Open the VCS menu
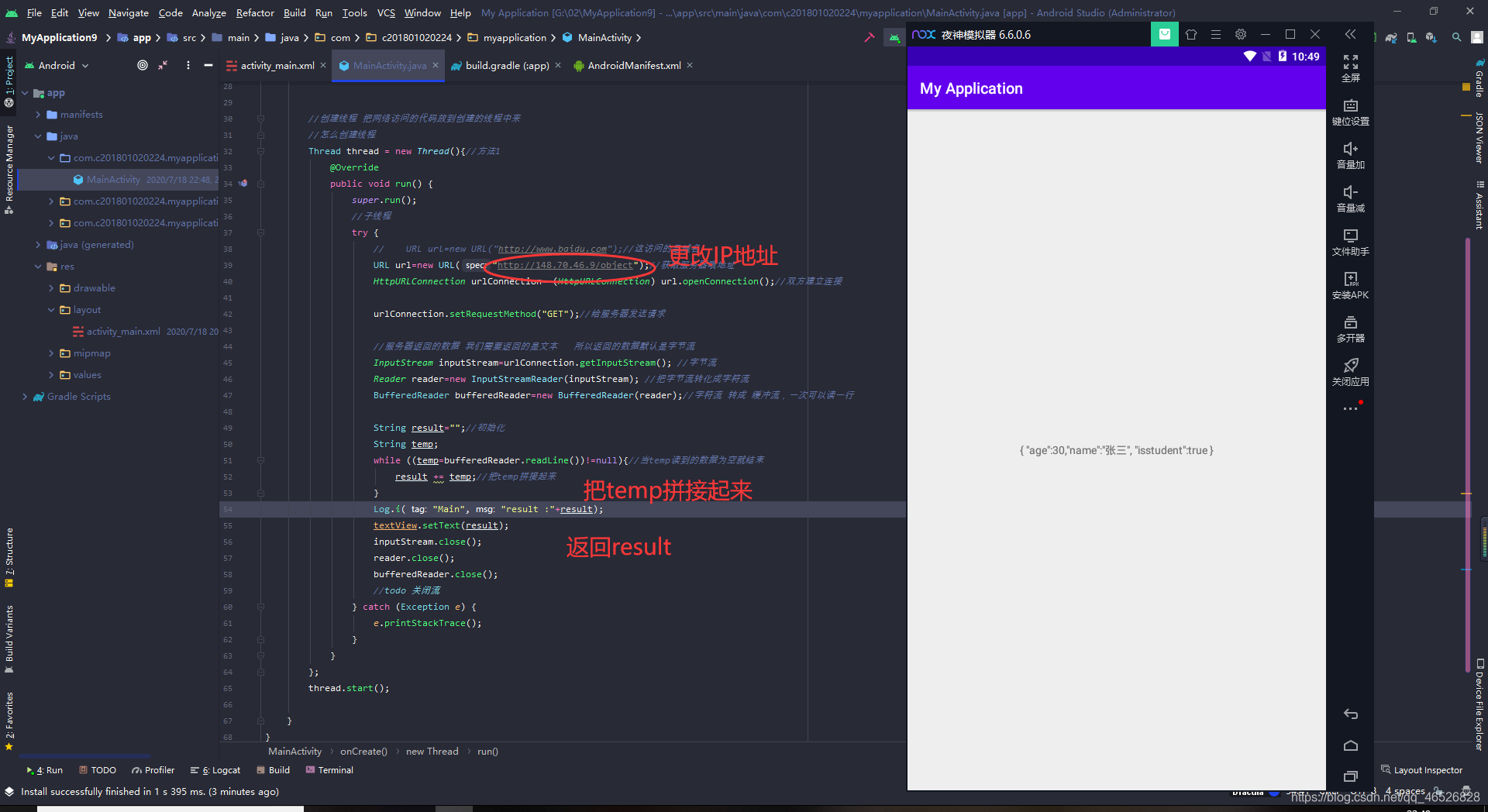This screenshot has width=1488, height=812. click(x=386, y=12)
